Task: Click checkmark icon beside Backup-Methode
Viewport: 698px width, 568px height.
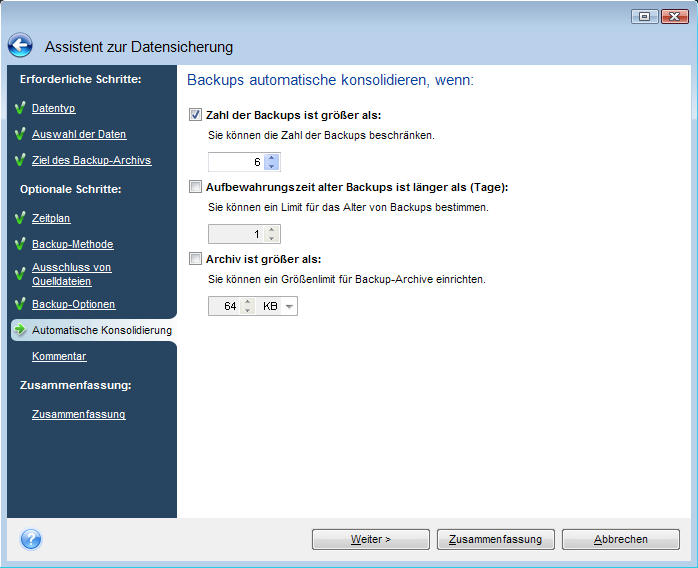Action: tap(19, 244)
